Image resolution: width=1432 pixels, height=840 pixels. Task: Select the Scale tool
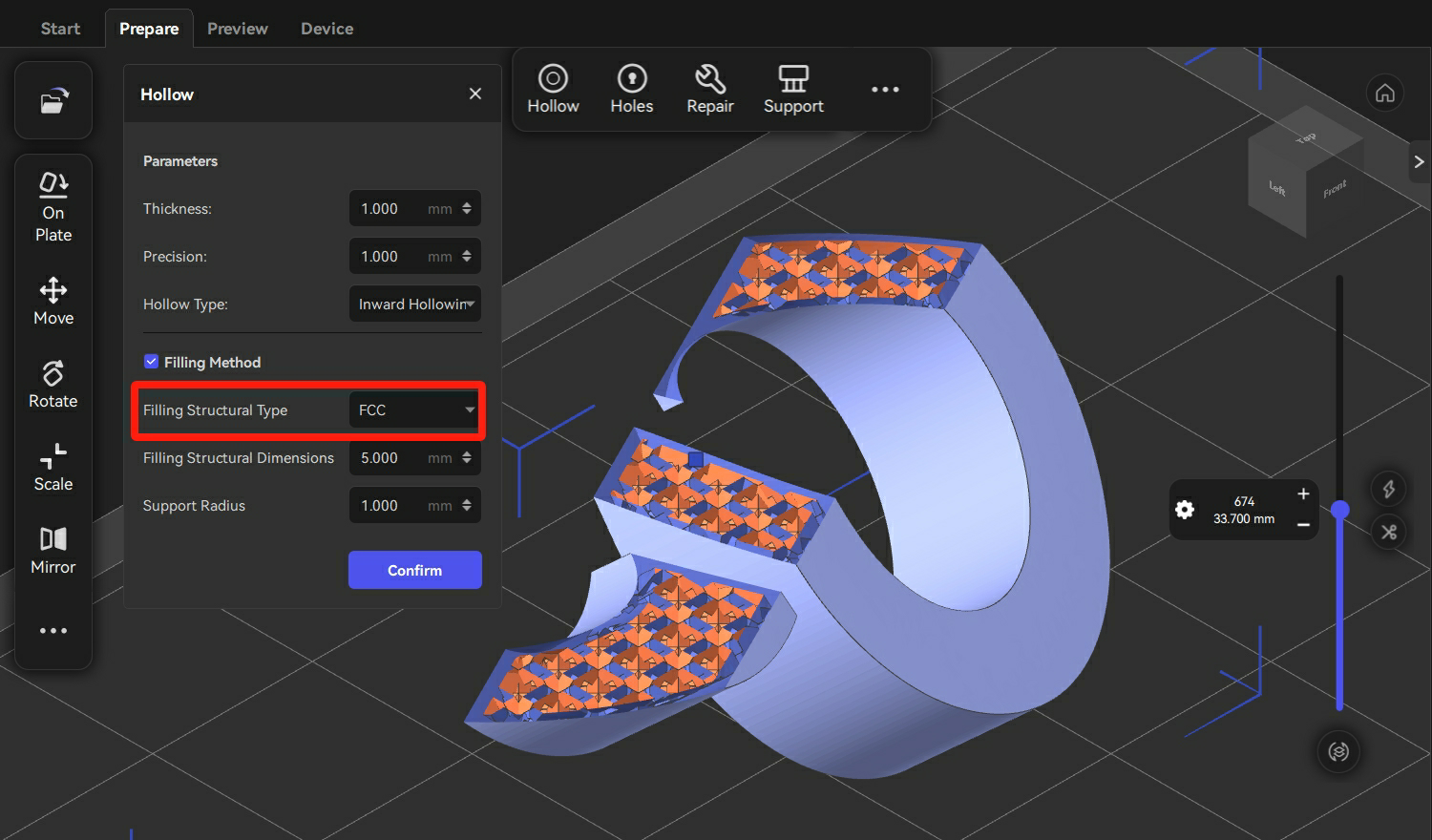pyautogui.click(x=53, y=468)
